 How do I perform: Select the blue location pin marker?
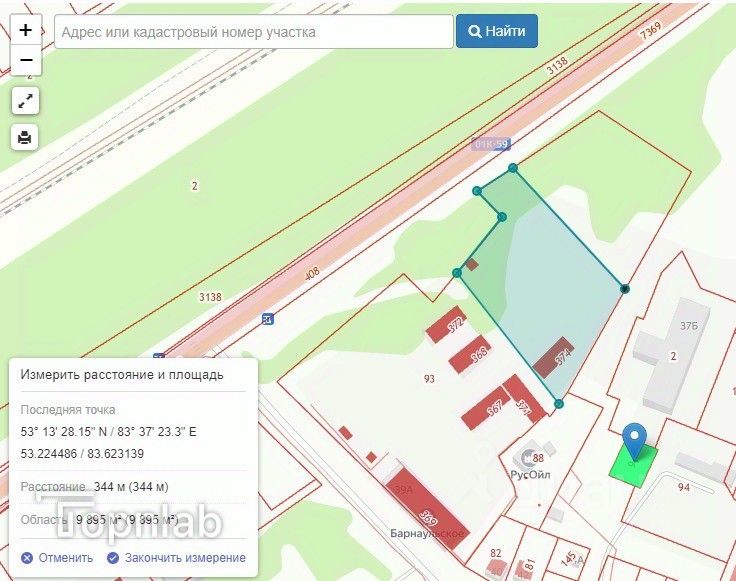635,440
